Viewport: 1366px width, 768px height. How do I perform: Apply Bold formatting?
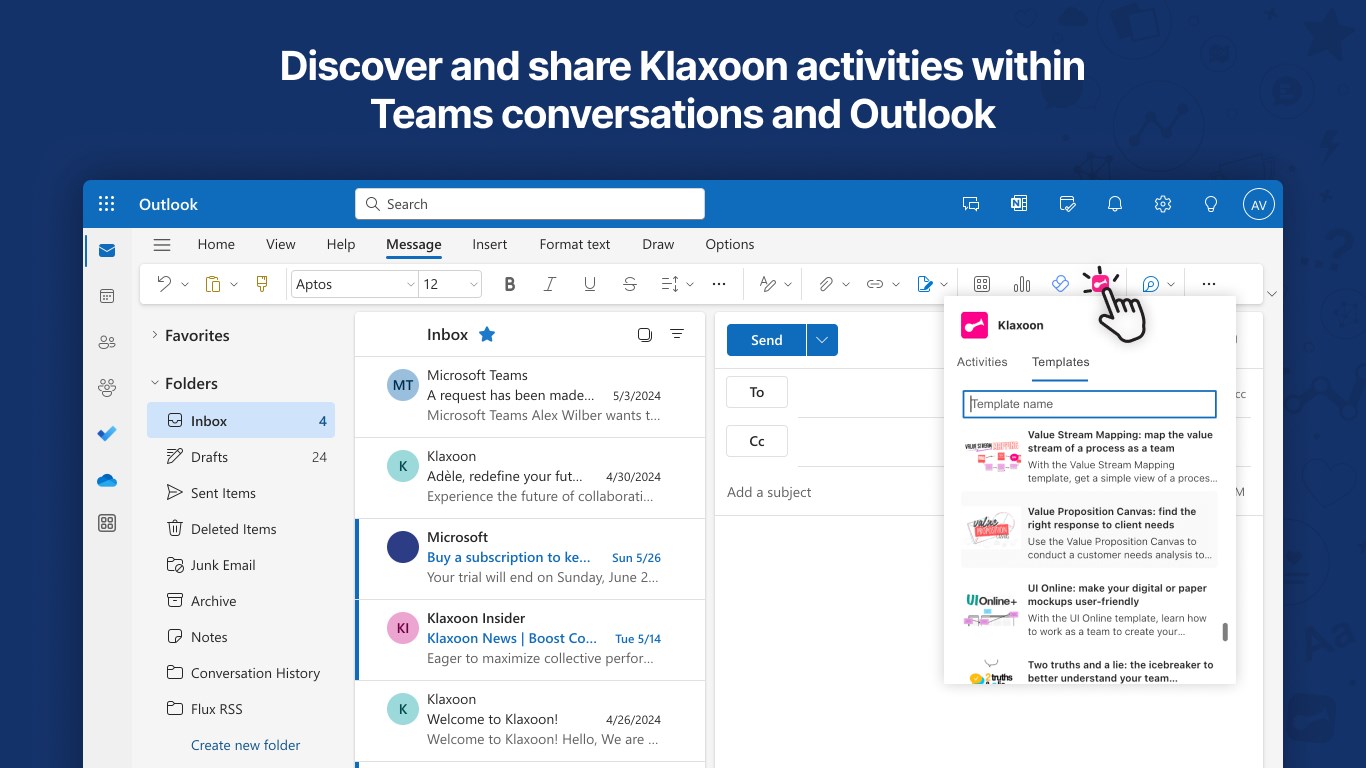point(510,284)
